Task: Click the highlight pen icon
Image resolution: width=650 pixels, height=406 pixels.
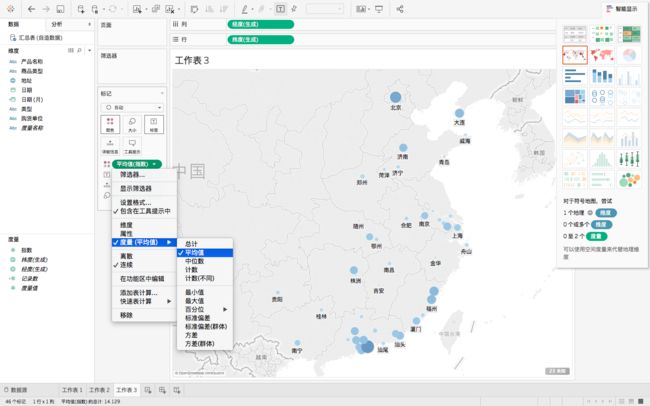Action: coord(245,9)
